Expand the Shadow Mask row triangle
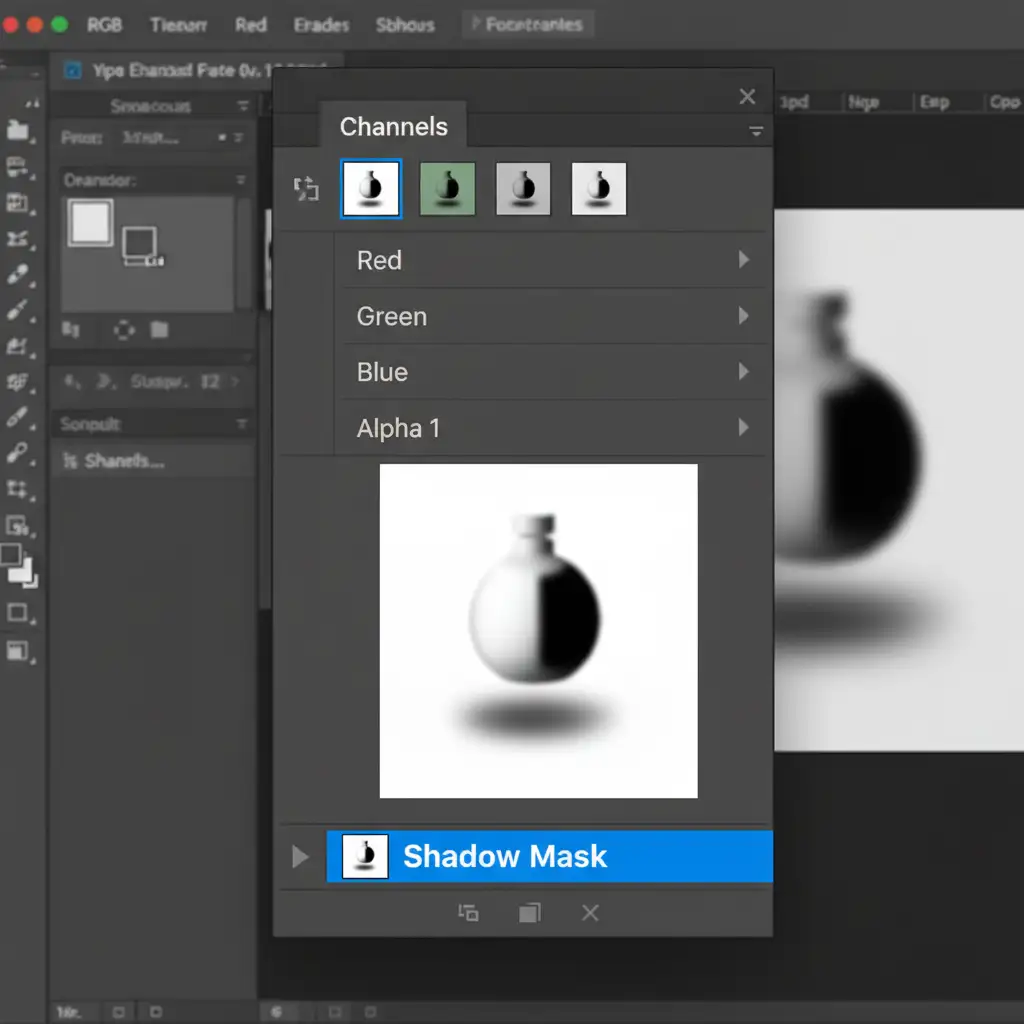The height and width of the screenshot is (1024, 1024). click(299, 857)
